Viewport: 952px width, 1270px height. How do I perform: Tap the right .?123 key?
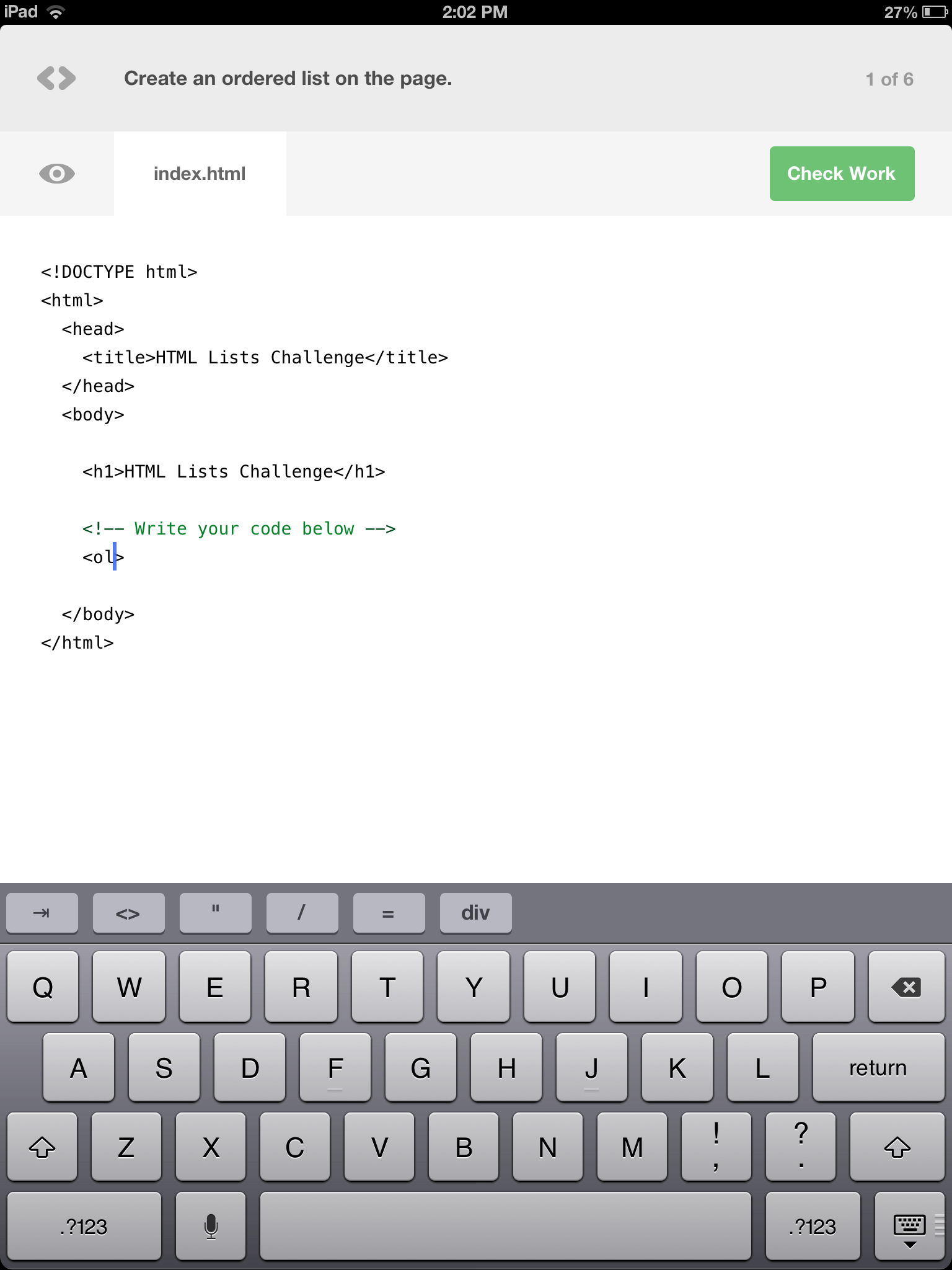click(x=813, y=1226)
